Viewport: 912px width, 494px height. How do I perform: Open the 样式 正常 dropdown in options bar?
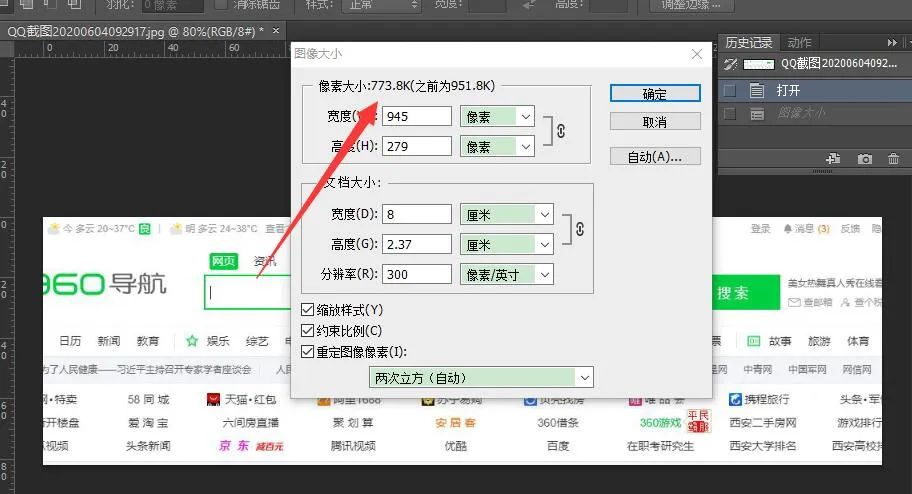[382, 5]
